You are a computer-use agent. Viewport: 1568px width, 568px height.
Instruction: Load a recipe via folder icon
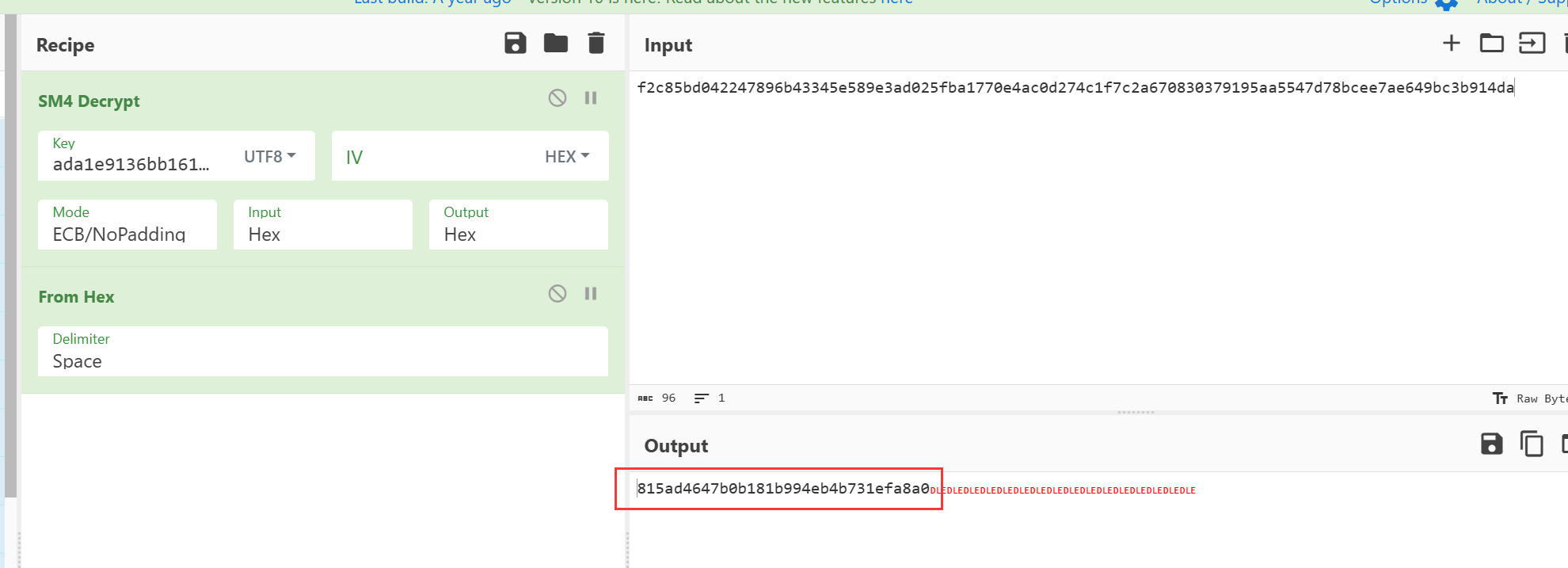[556, 43]
